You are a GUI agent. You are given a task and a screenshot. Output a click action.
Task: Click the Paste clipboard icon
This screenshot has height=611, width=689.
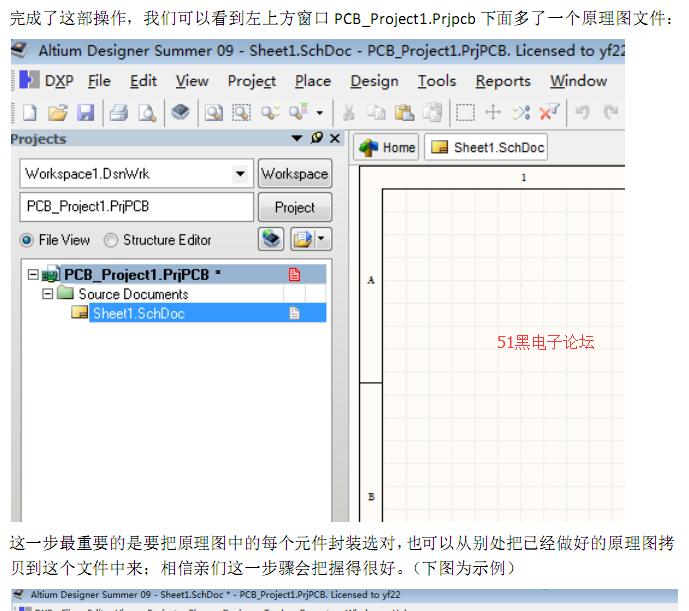point(404,113)
